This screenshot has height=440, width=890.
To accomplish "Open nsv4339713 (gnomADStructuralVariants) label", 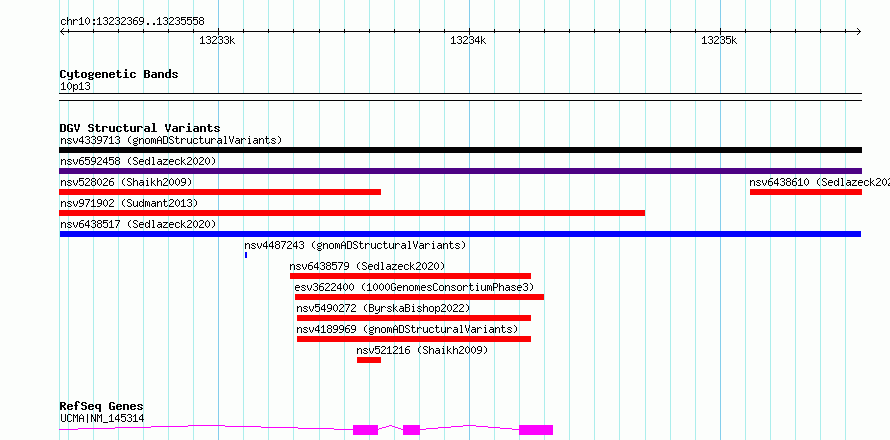I will (x=171, y=140).
